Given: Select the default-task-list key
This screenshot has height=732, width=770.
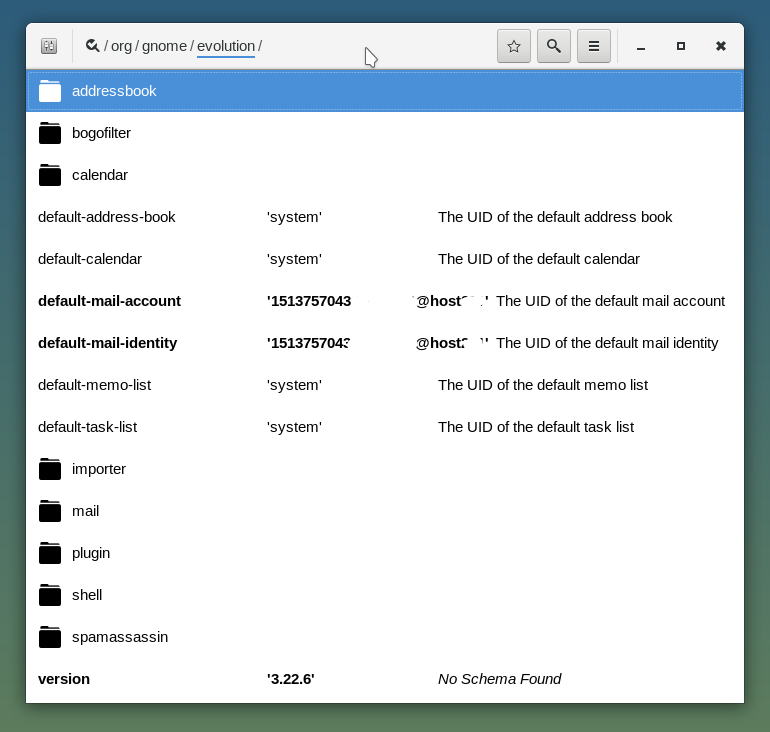Looking at the screenshot, I should [x=87, y=427].
